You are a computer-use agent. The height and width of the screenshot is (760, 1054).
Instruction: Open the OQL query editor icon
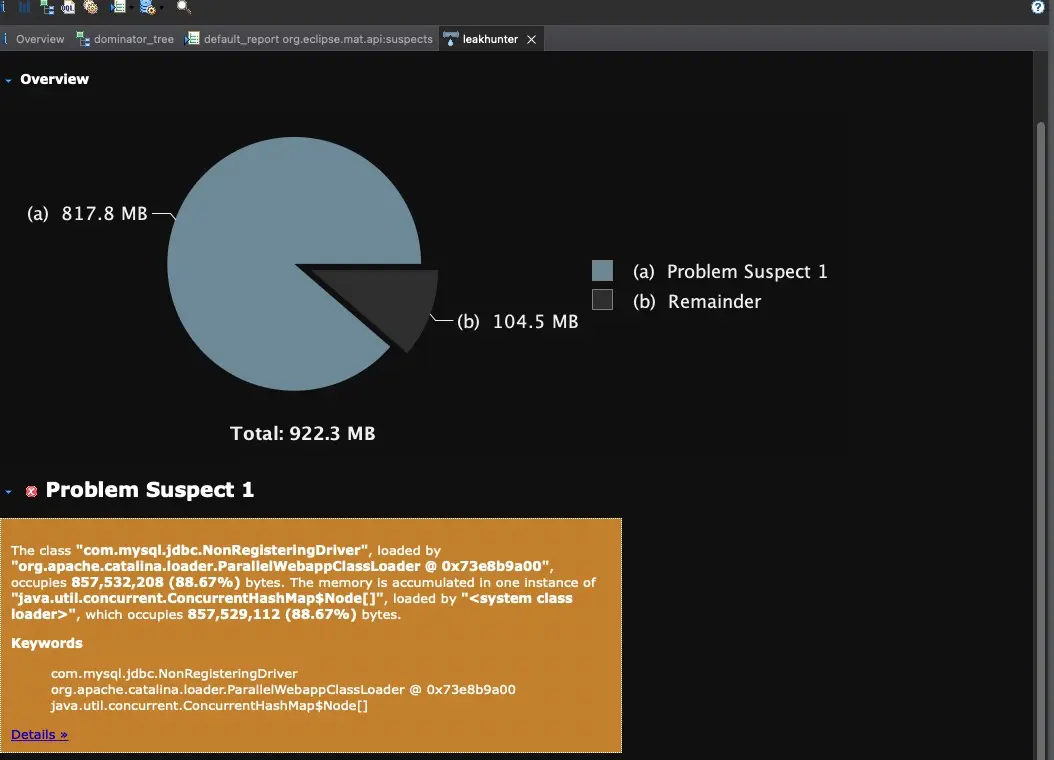click(x=68, y=7)
